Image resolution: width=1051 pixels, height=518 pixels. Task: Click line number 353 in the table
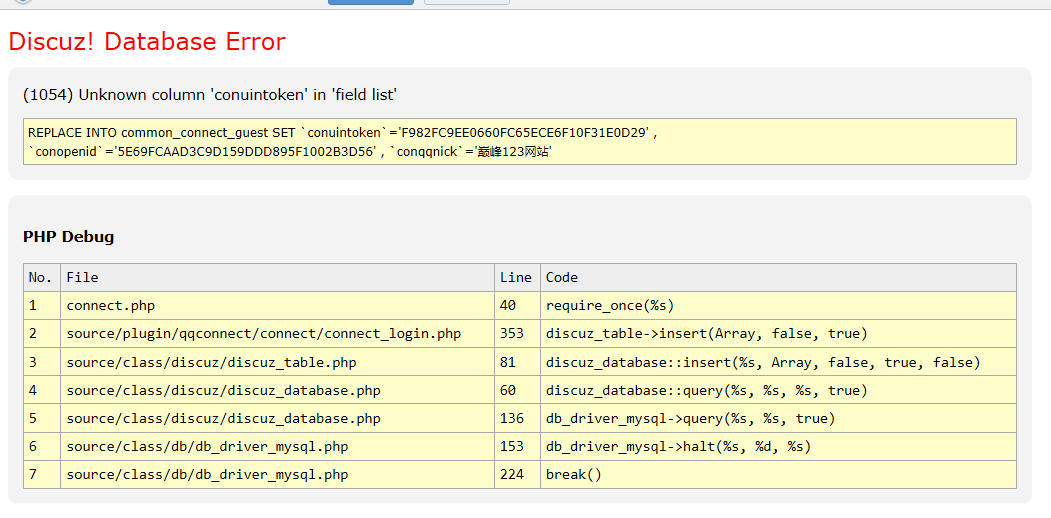(x=512, y=333)
